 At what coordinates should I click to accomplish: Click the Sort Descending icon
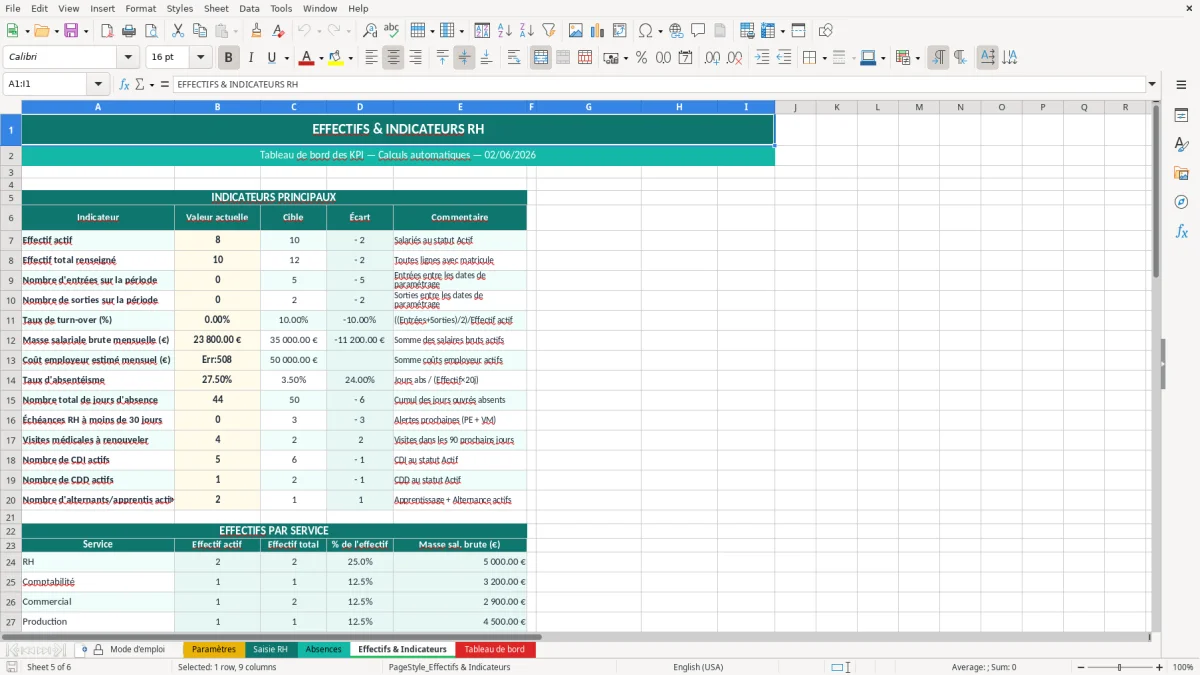pos(526,31)
